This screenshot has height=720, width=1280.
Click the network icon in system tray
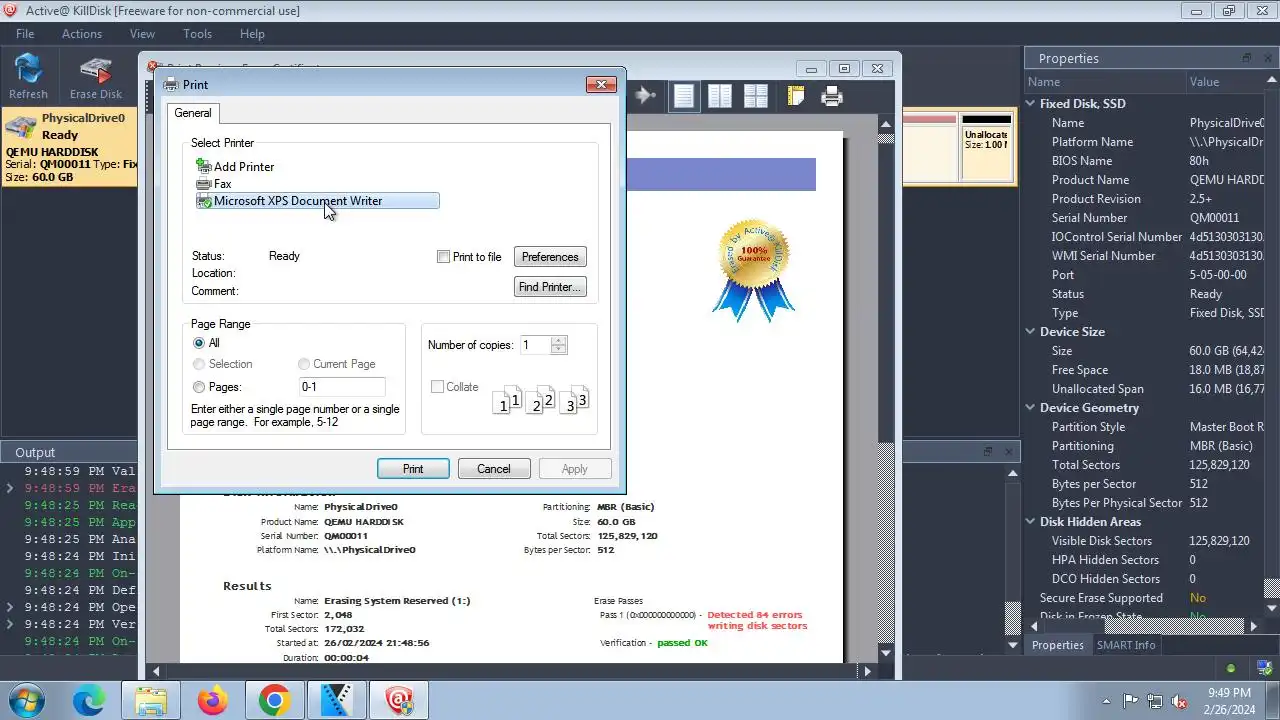(1155, 701)
